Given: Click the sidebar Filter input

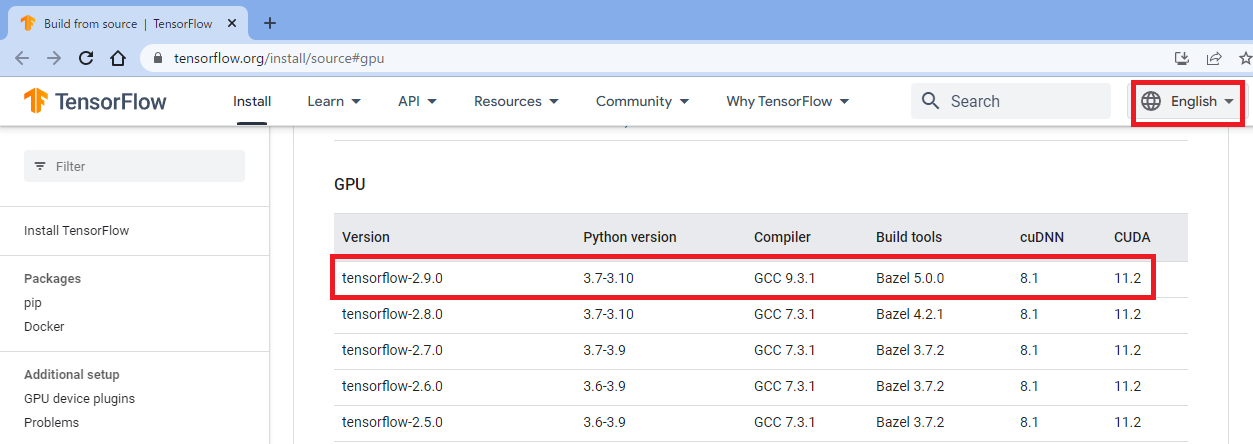Looking at the screenshot, I should tap(134, 166).
